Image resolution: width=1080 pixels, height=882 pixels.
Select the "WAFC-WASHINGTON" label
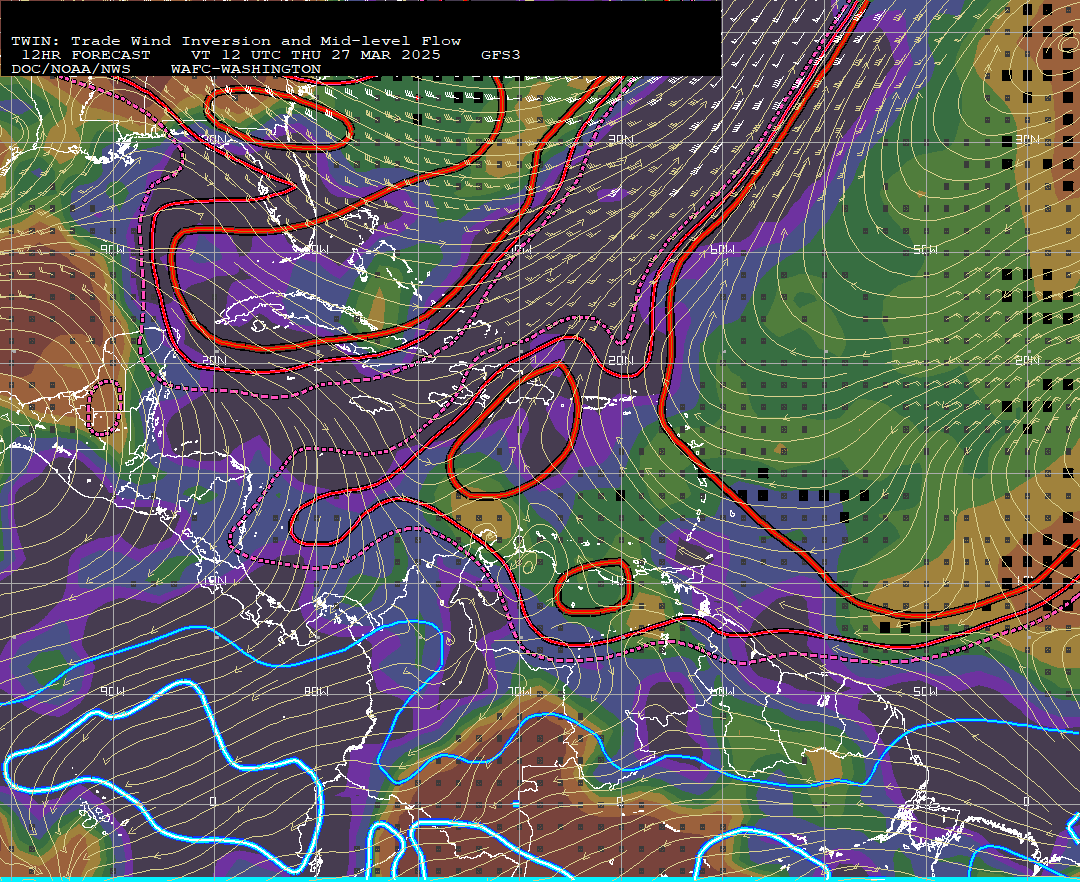tap(246, 70)
